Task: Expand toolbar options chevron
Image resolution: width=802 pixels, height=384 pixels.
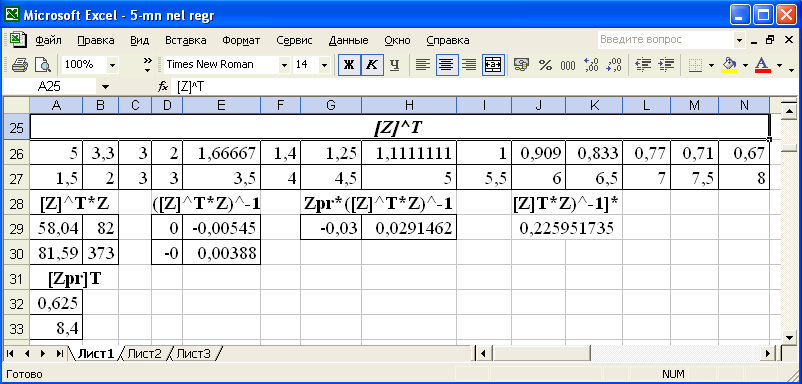Action: click(x=148, y=65)
